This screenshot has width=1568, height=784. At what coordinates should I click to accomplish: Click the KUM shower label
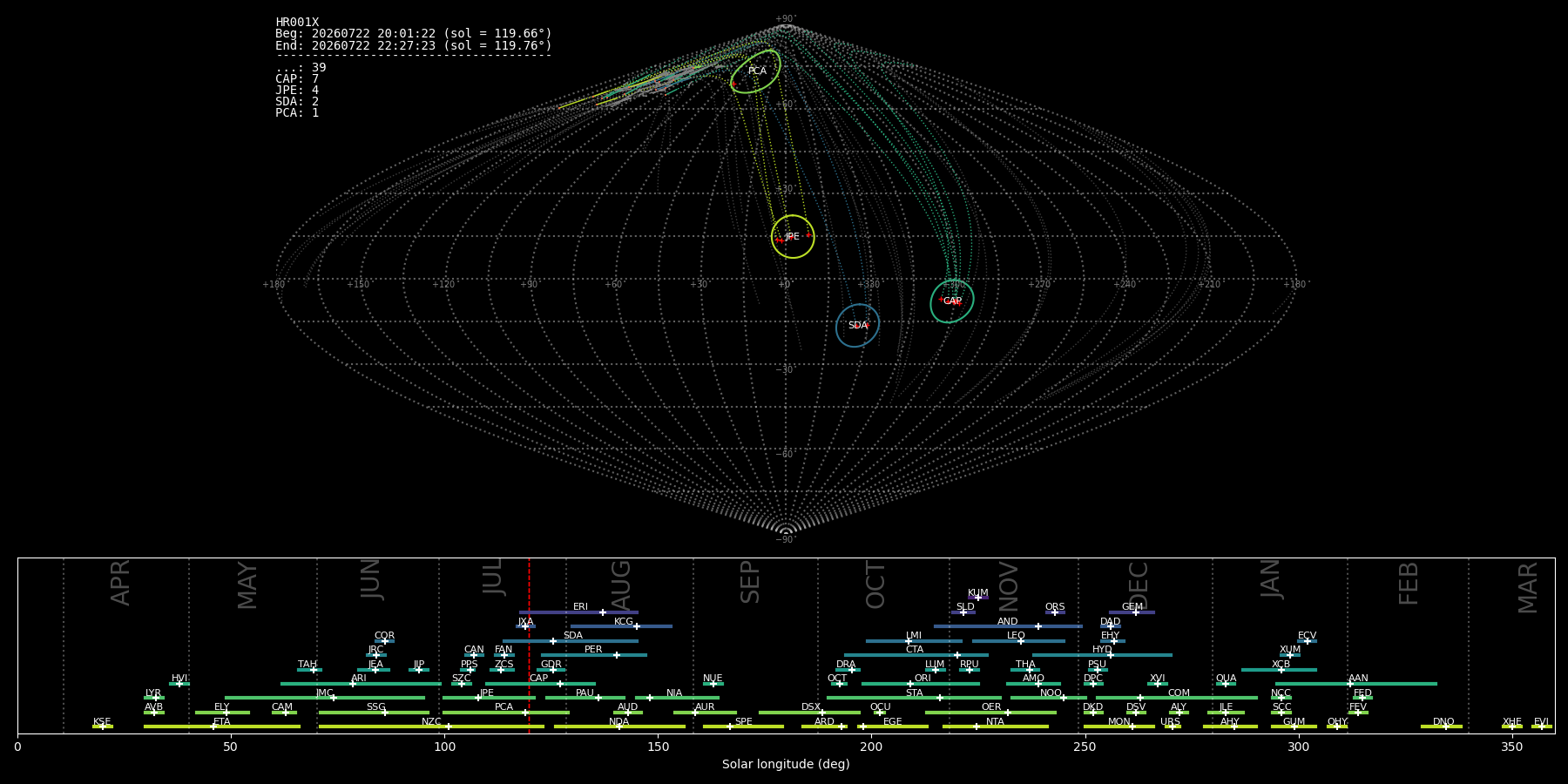pyautogui.click(x=977, y=592)
